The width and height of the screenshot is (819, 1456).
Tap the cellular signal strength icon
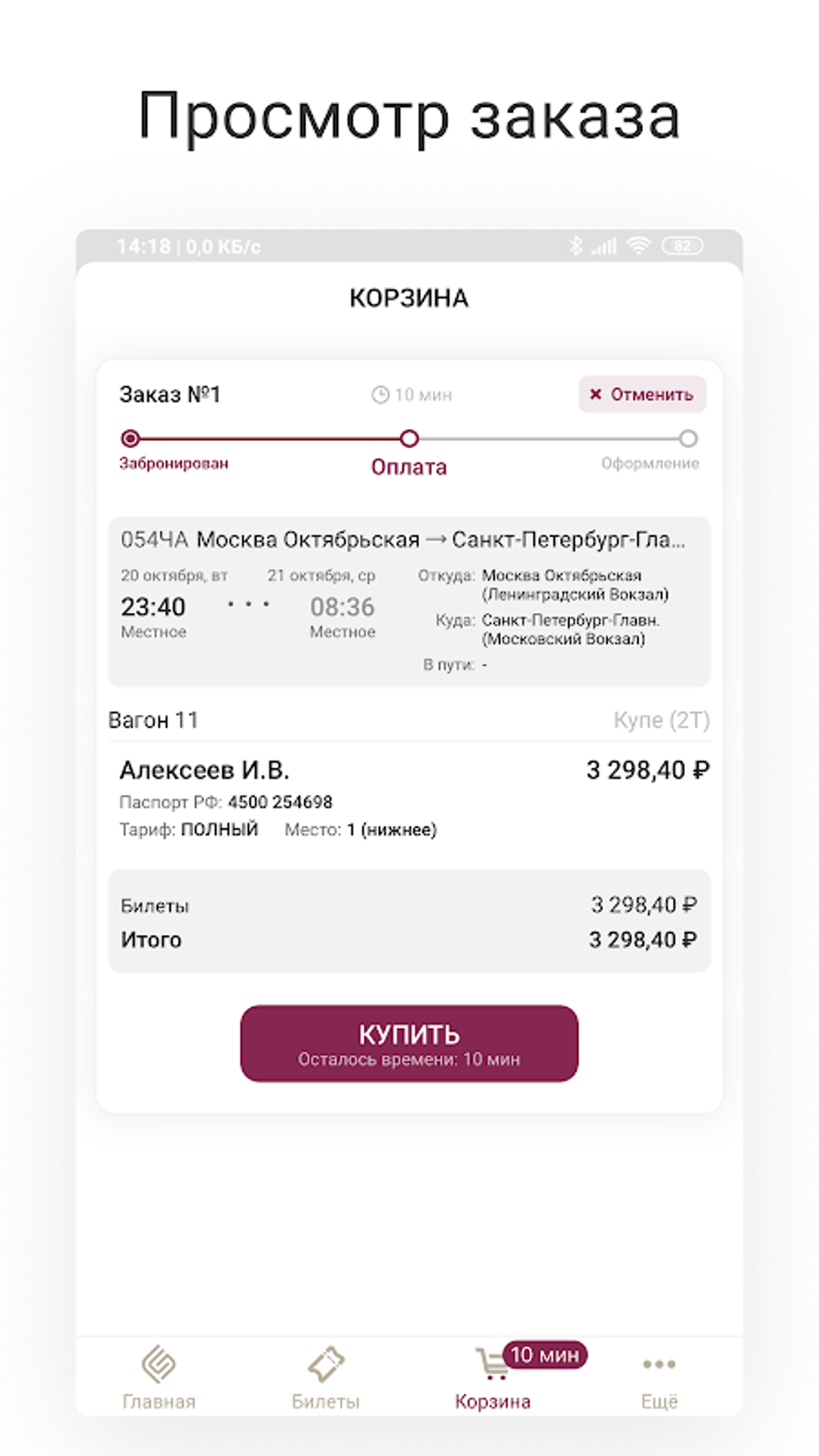point(605,246)
